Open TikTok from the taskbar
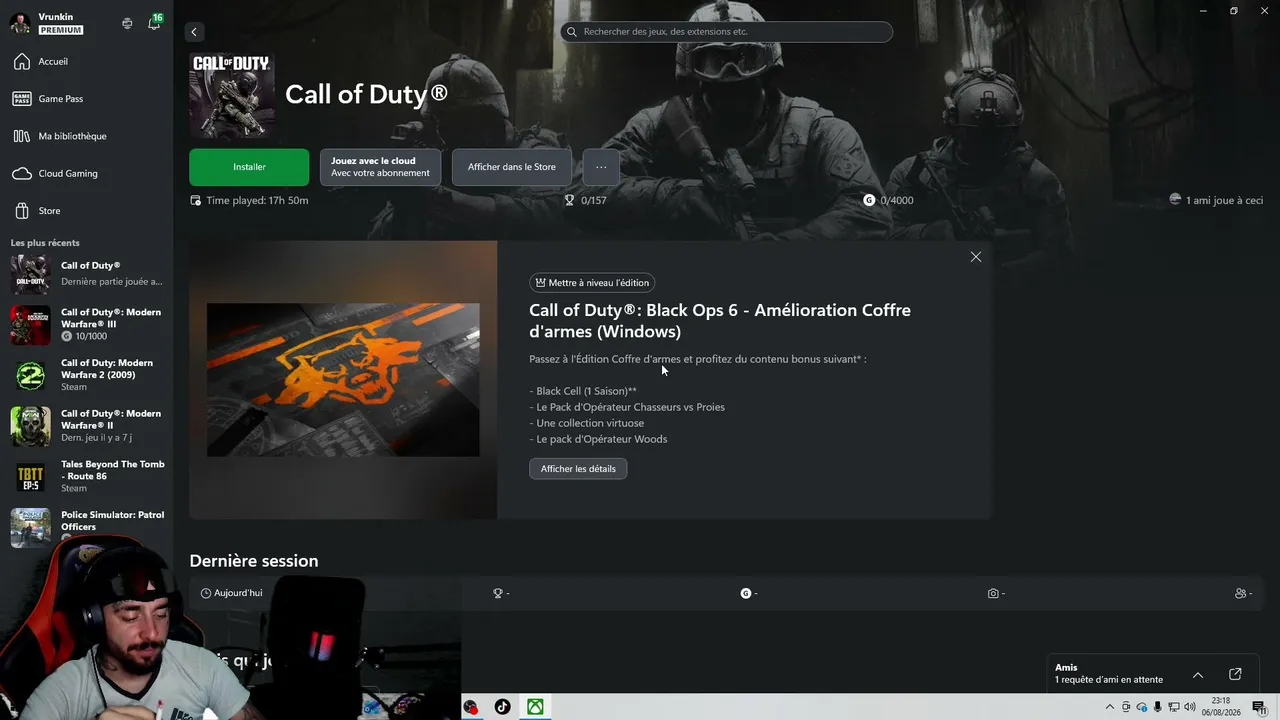Screen dimensions: 1280x720 [502, 707]
